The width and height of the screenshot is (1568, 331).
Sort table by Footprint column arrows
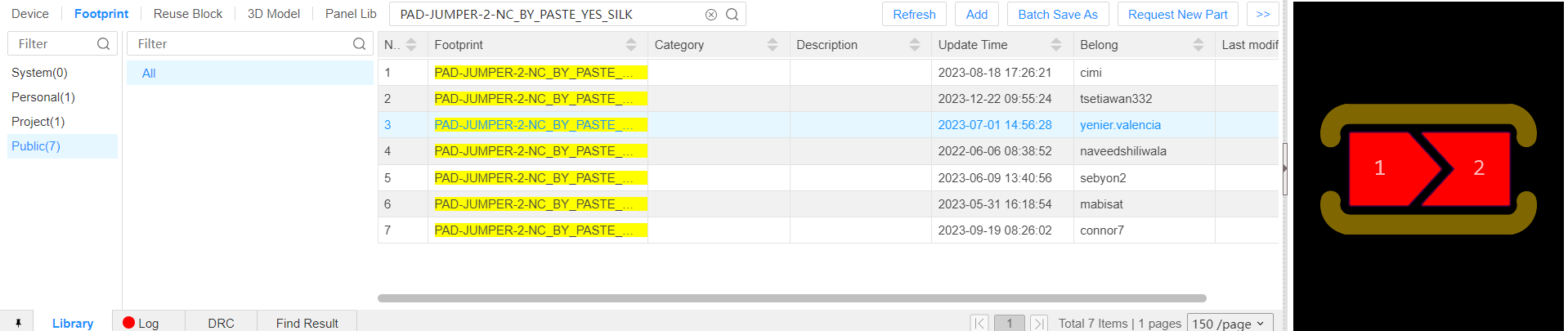click(x=630, y=45)
